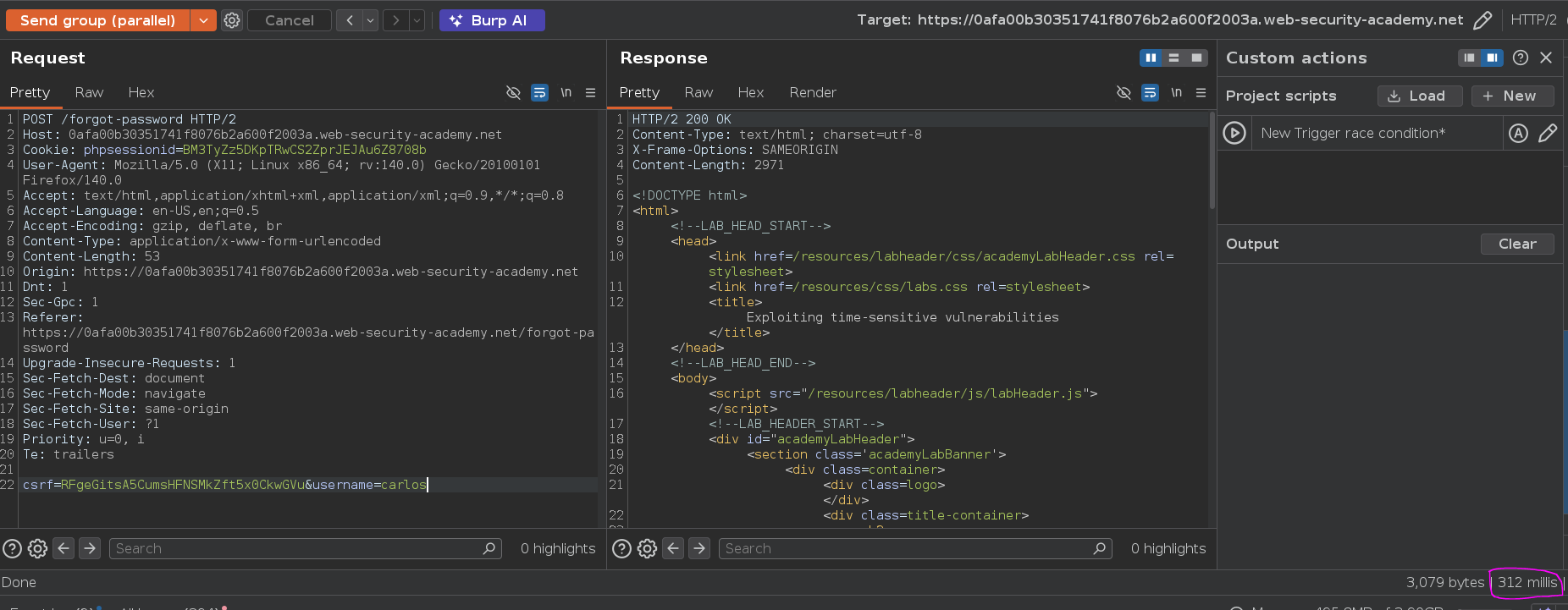The image size is (1568, 610).
Task: Create New project script
Action: click(x=1512, y=96)
